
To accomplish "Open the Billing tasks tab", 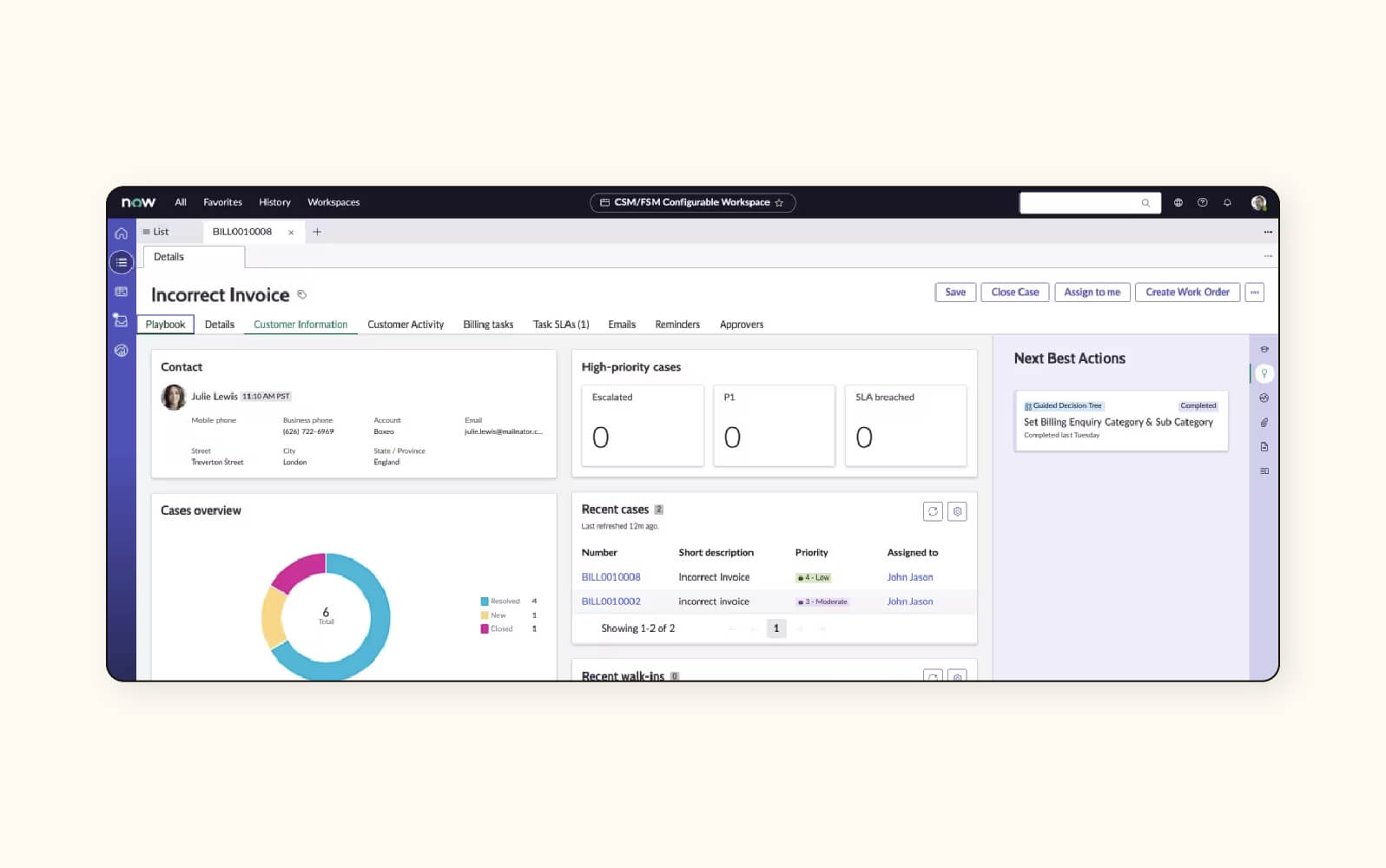I will point(488,325).
